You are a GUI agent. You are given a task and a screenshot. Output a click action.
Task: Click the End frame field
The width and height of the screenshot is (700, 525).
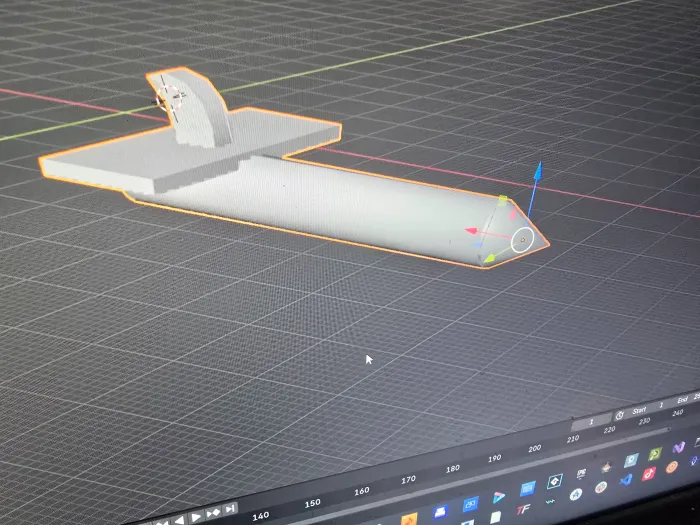click(x=688, y=399)
